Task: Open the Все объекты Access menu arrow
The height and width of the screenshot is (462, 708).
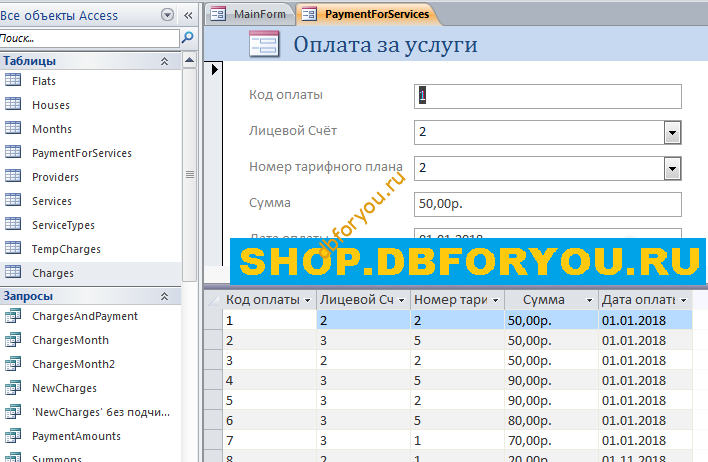Action: 168,15
